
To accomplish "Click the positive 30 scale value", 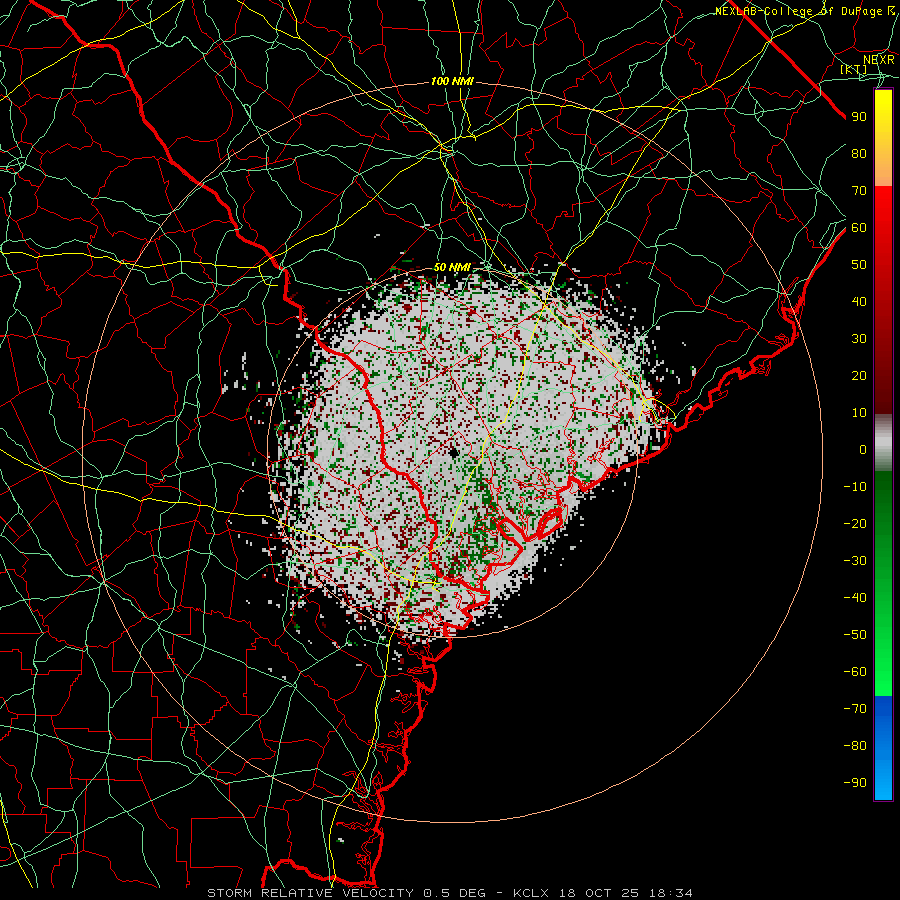I will click(859, 339).
